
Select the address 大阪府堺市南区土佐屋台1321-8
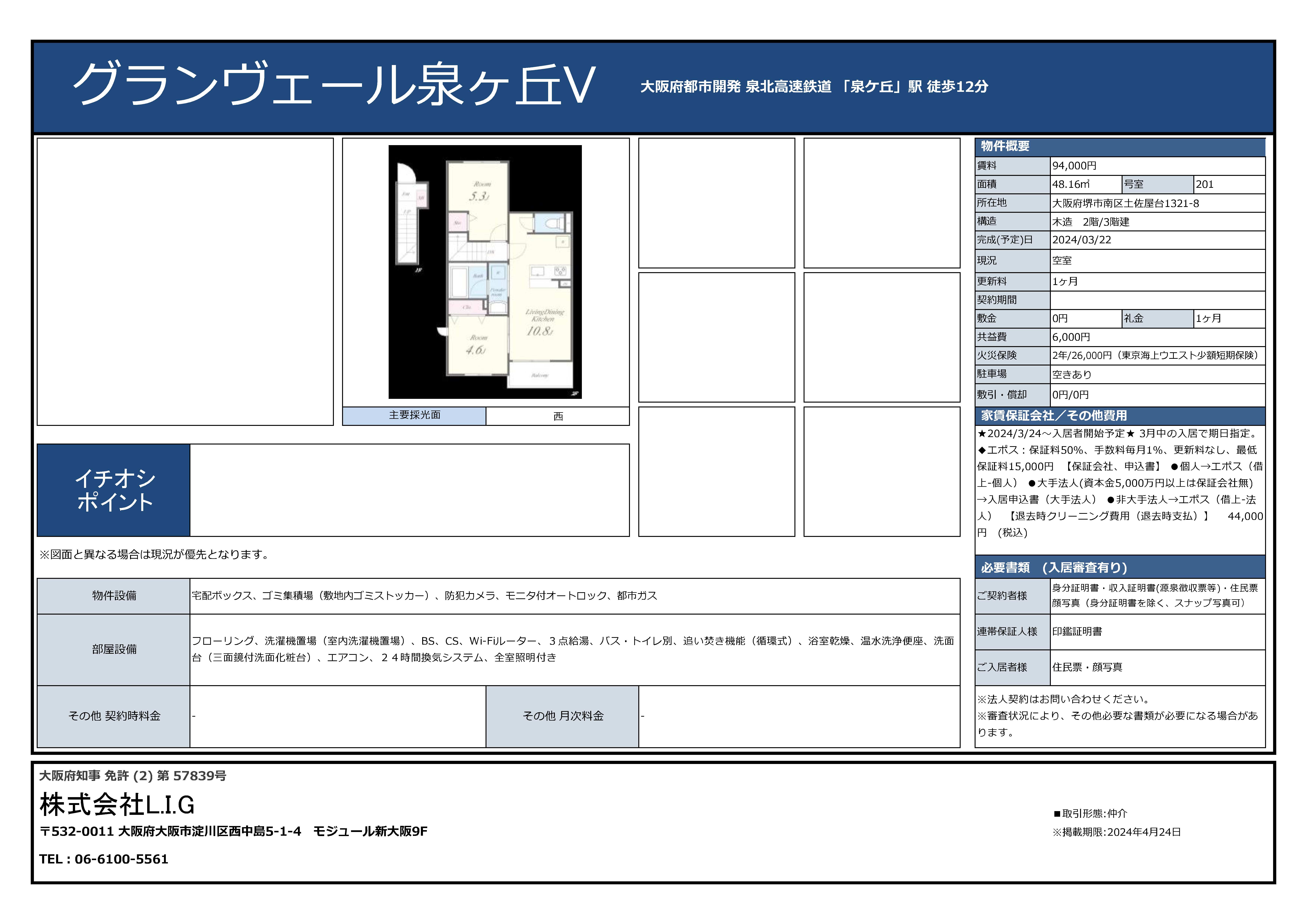[1125, 203]
